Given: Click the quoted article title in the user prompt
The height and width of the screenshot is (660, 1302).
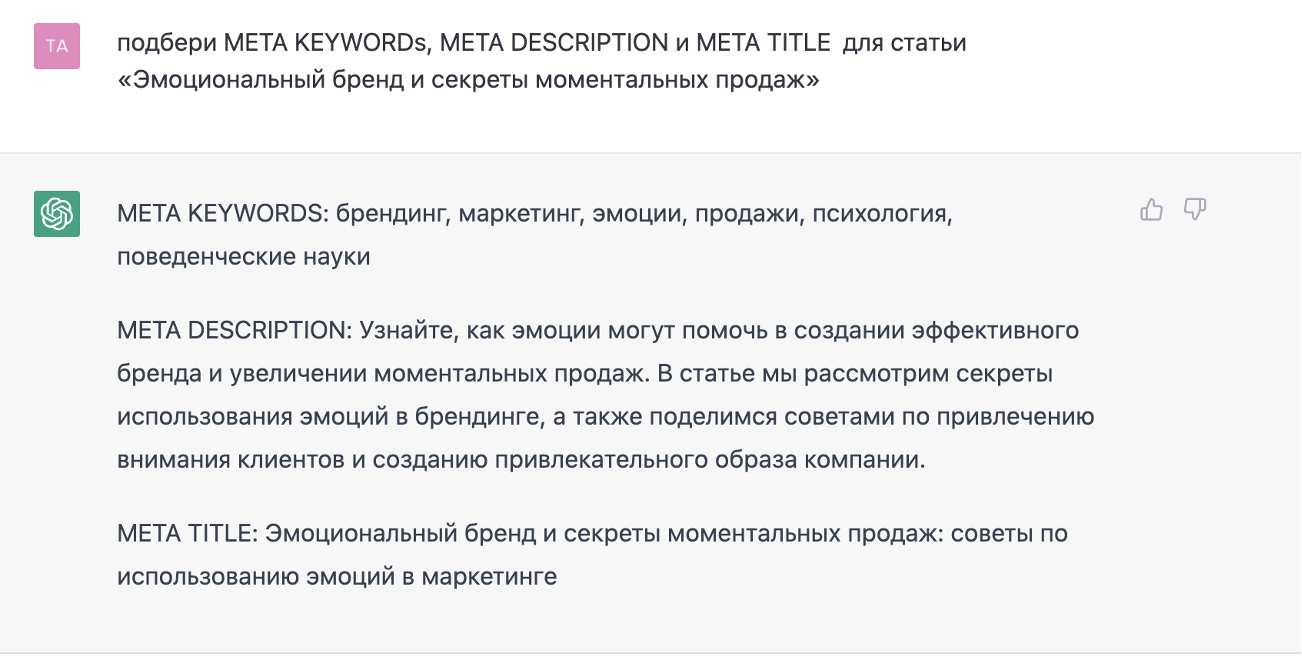Looking at the screenshot, I should click(x=468, y=79).
